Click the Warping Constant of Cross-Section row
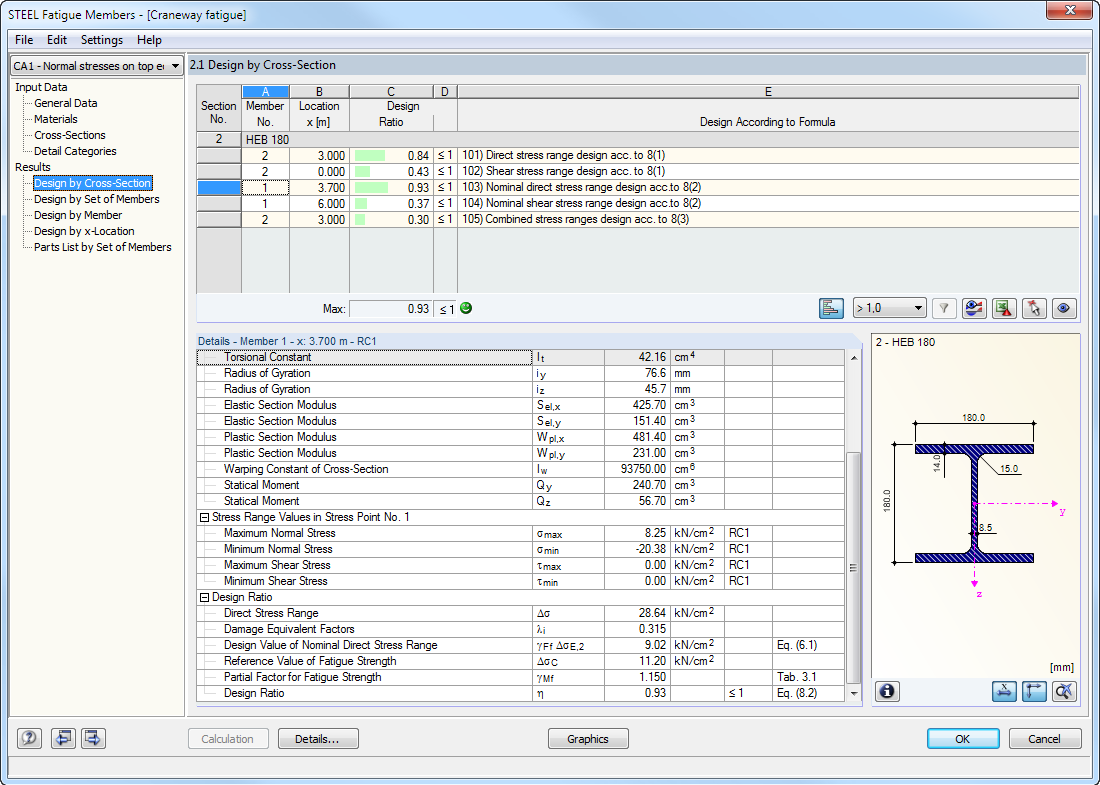1100x785 pixels. (x=521, y=469)
